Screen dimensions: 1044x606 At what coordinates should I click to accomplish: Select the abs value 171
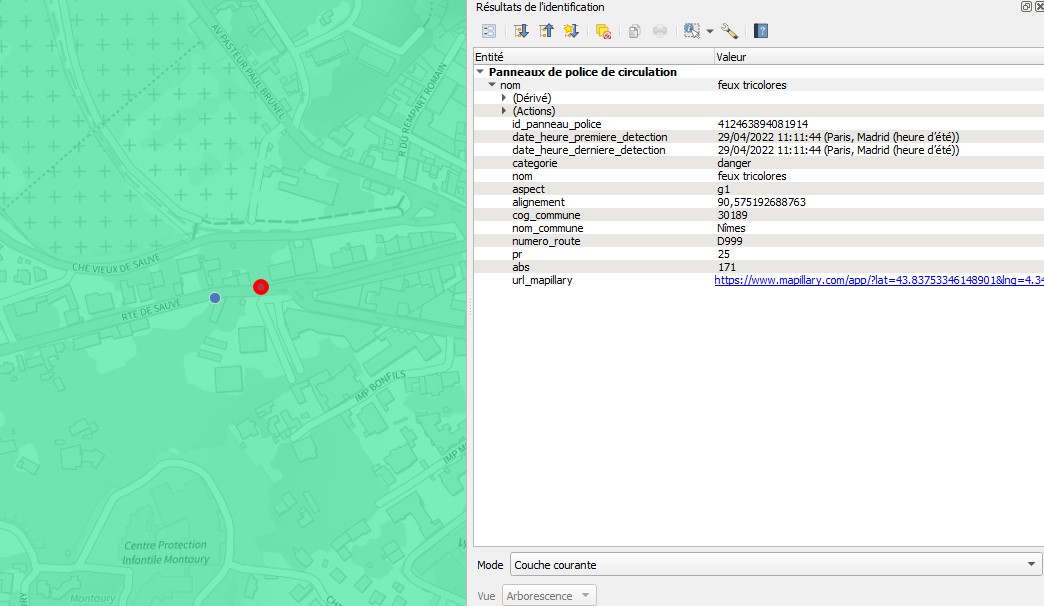[x=726, y=267]
